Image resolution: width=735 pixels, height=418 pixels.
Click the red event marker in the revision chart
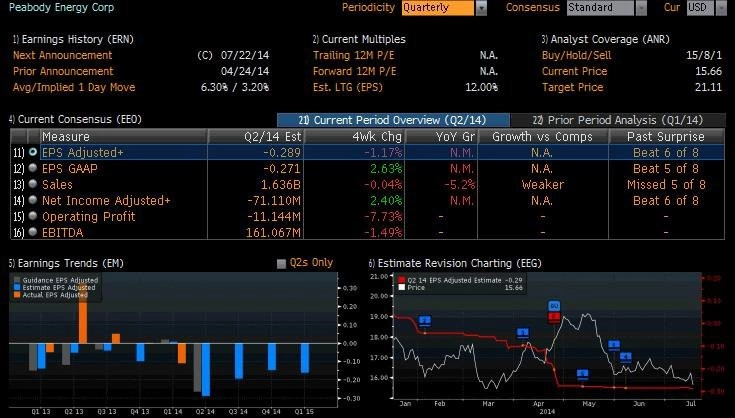click(554, 318)
